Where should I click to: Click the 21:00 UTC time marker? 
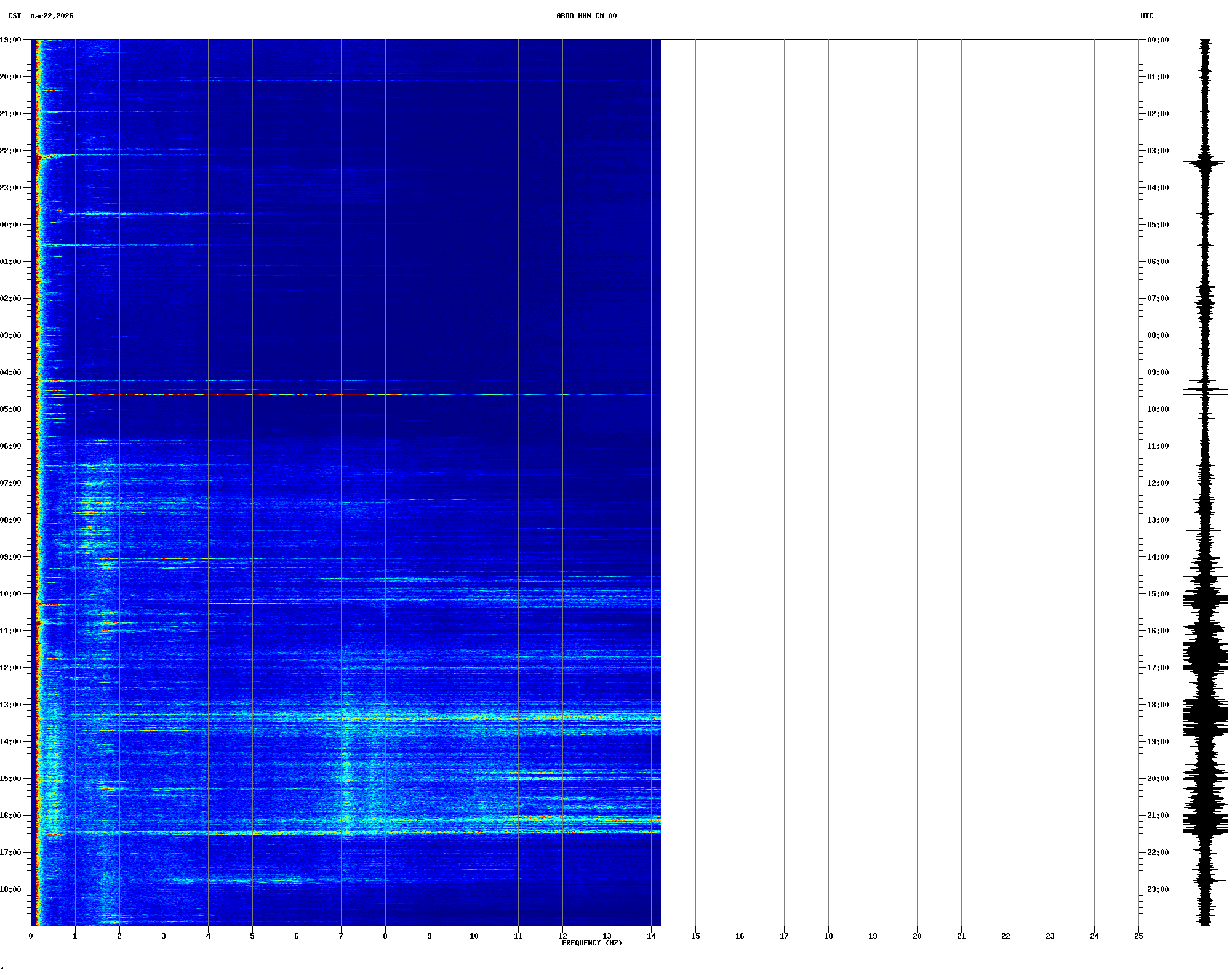pyautogui.click(x=1158, y=816)
